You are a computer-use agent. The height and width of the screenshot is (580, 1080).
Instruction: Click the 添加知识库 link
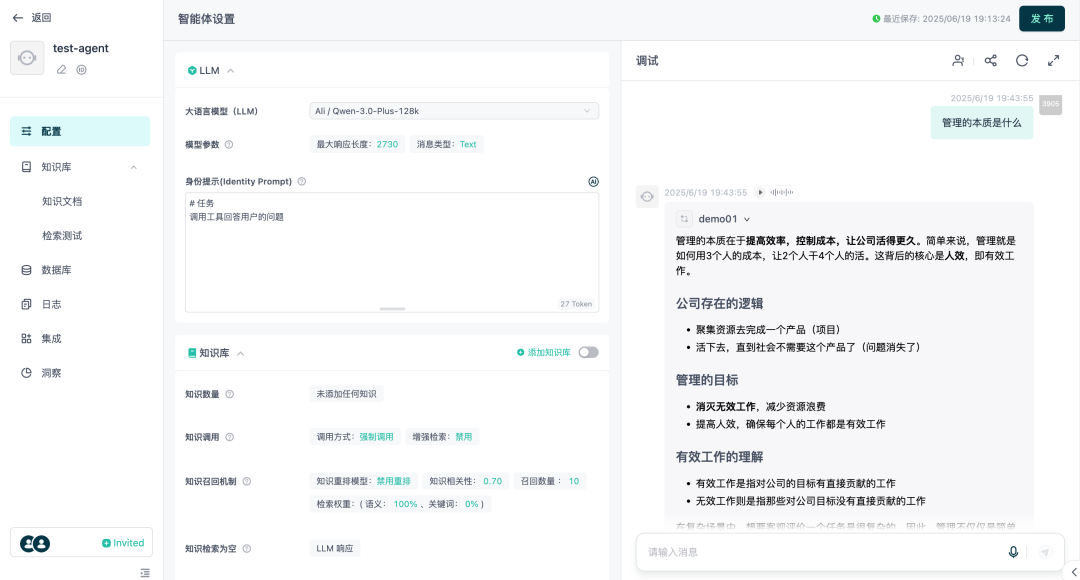(x=550, y=352)
